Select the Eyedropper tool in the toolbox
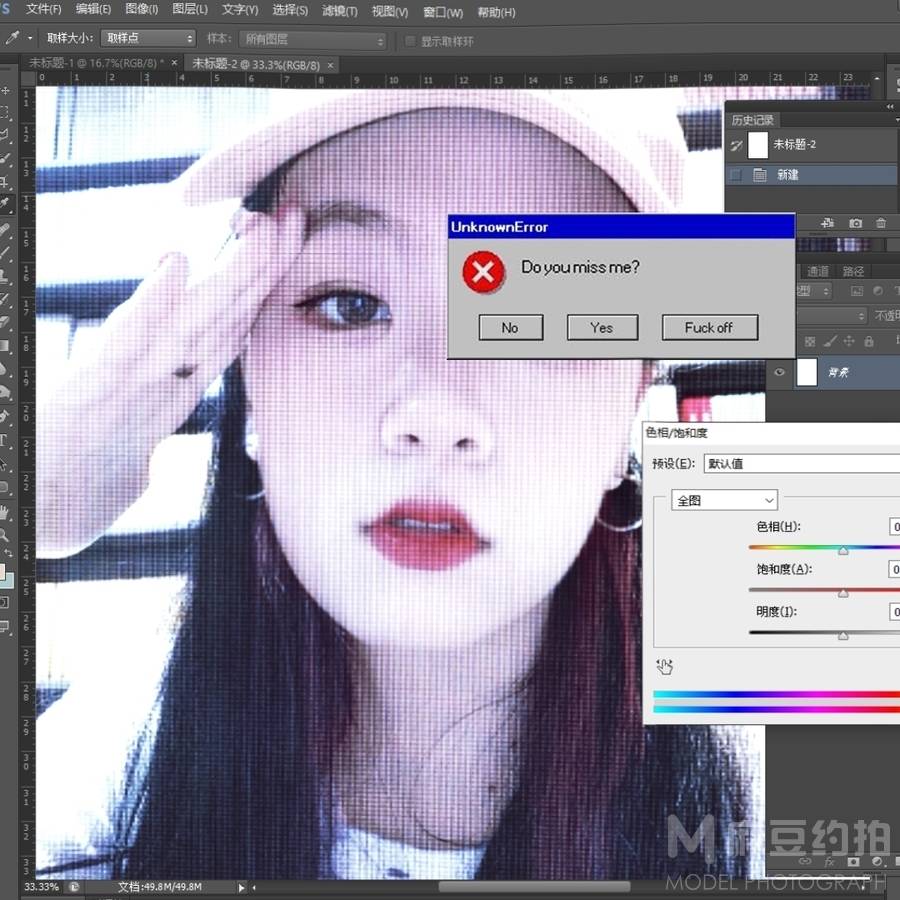Viewport: 900px width, 900px height. (x=5, y=203)
